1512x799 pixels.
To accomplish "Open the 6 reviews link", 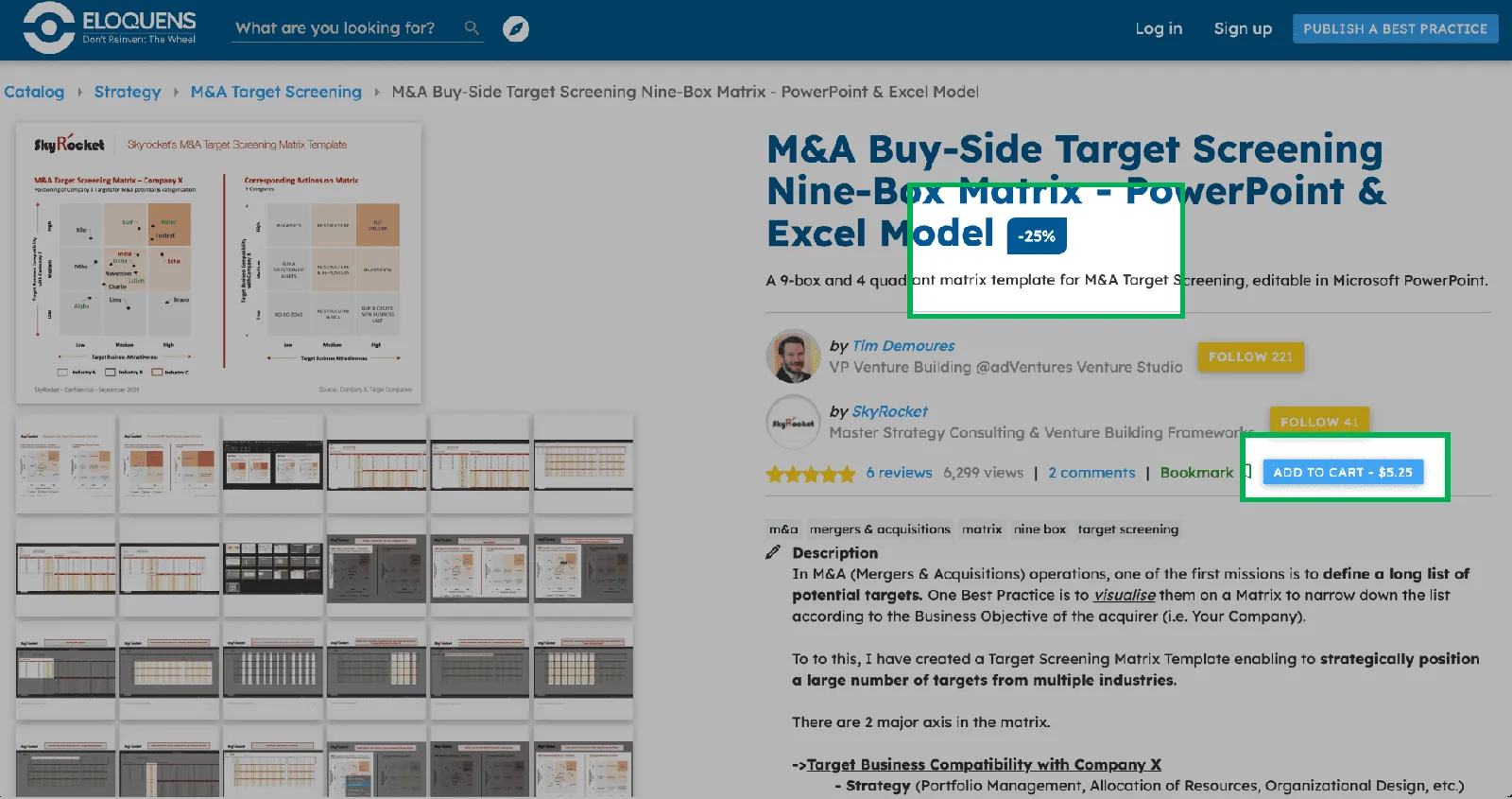I will [899, 473].
